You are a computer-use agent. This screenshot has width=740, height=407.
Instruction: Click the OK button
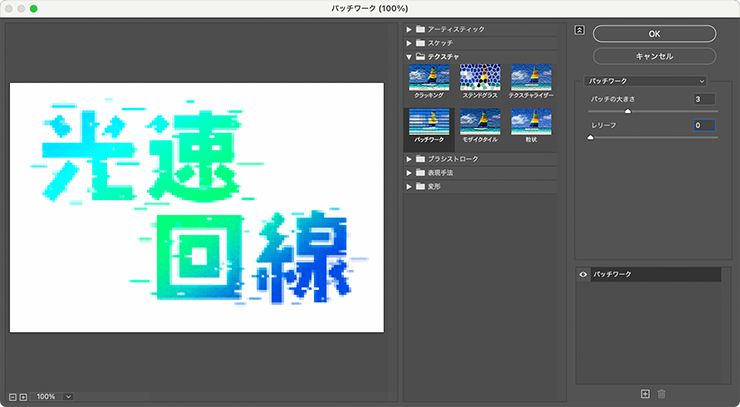654,34
